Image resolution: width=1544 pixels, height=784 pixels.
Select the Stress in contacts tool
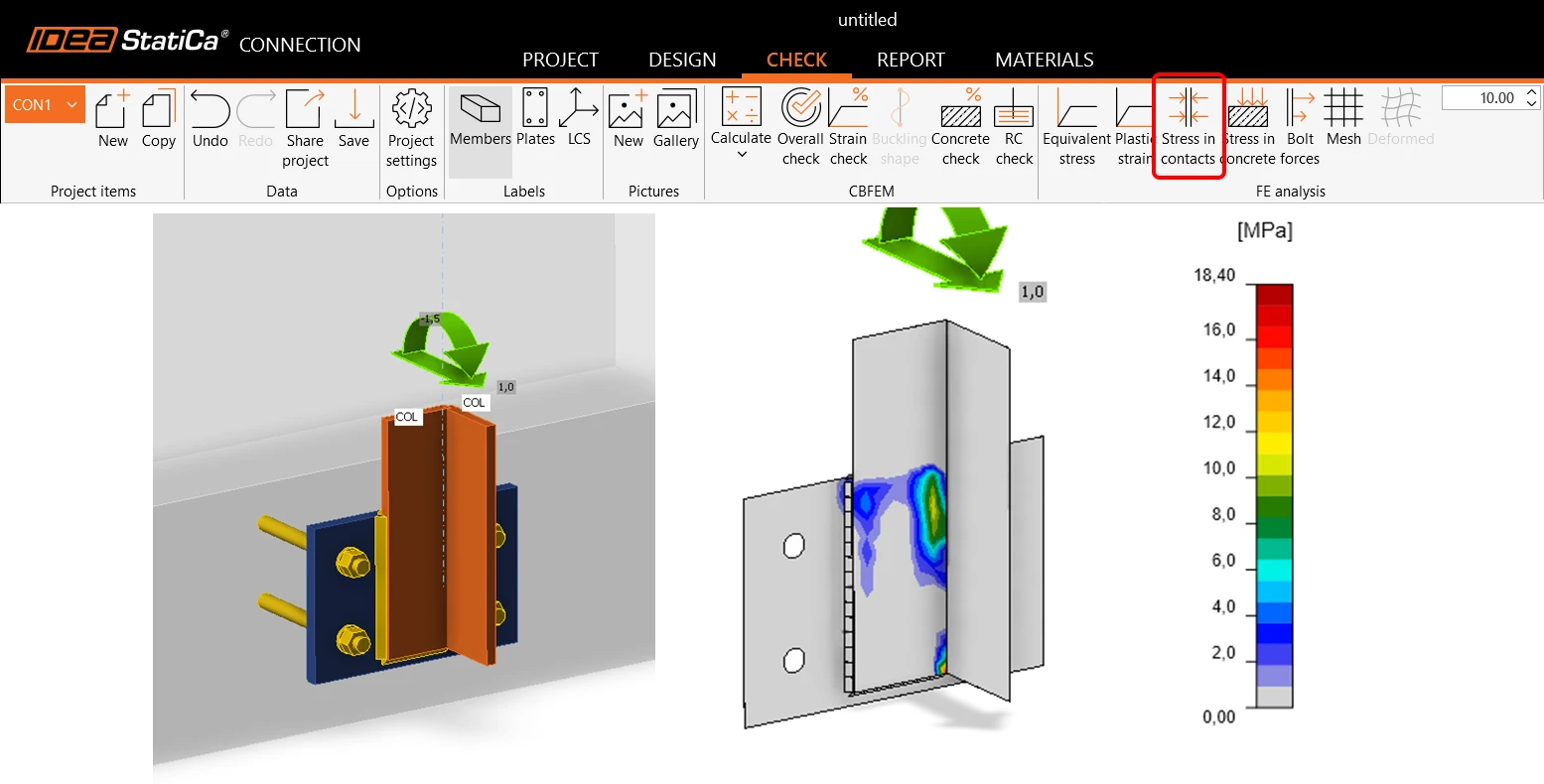tap(1188, 127)
